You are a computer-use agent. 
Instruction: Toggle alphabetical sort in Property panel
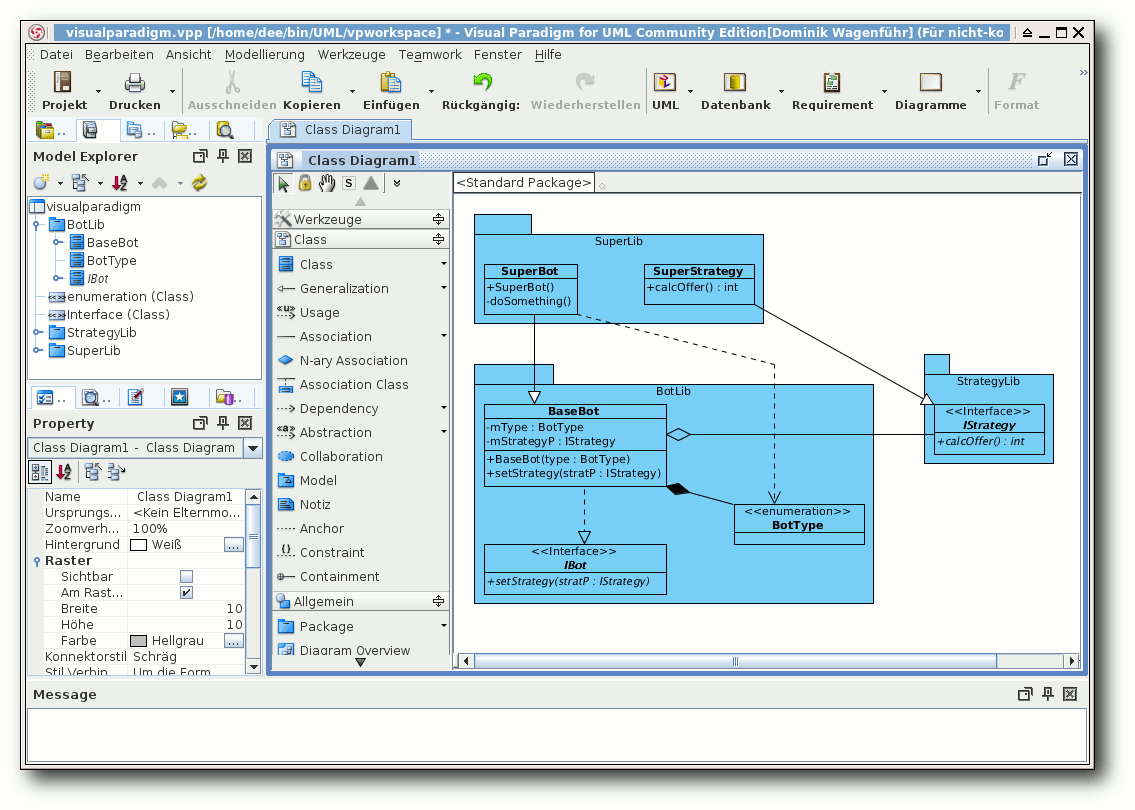[64, 472]
